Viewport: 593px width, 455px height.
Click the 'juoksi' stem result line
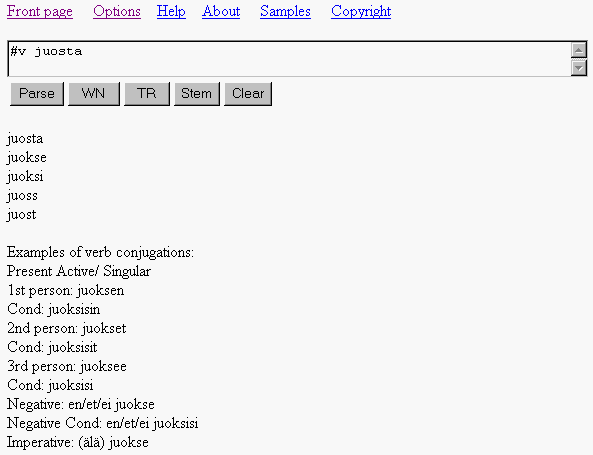click(25, 176)
